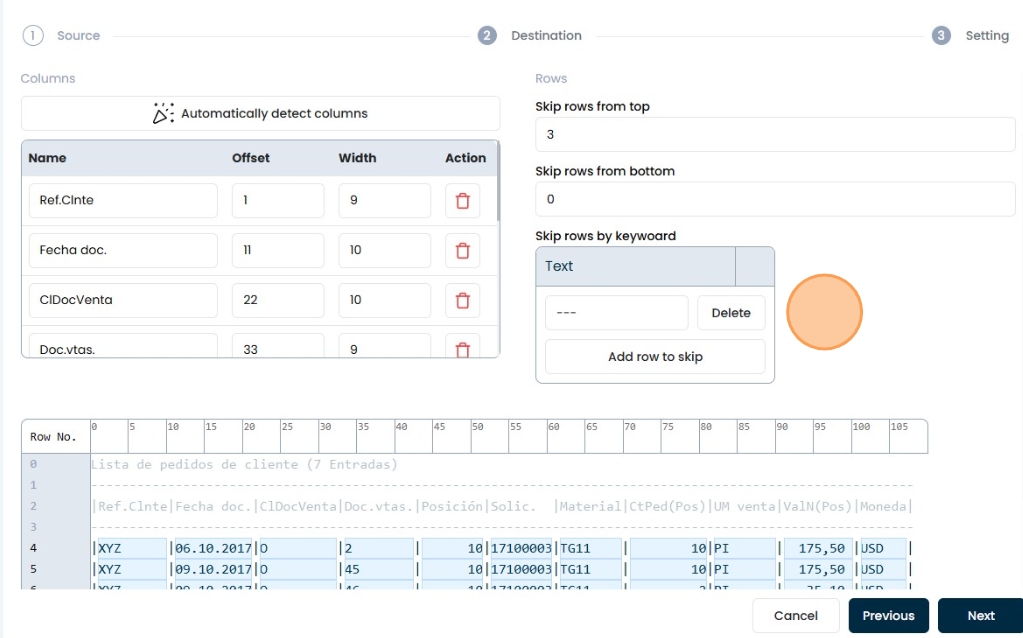Focus the Skip rows from top field
Viewport: 1023px width, 638px height.
[775, 134]
